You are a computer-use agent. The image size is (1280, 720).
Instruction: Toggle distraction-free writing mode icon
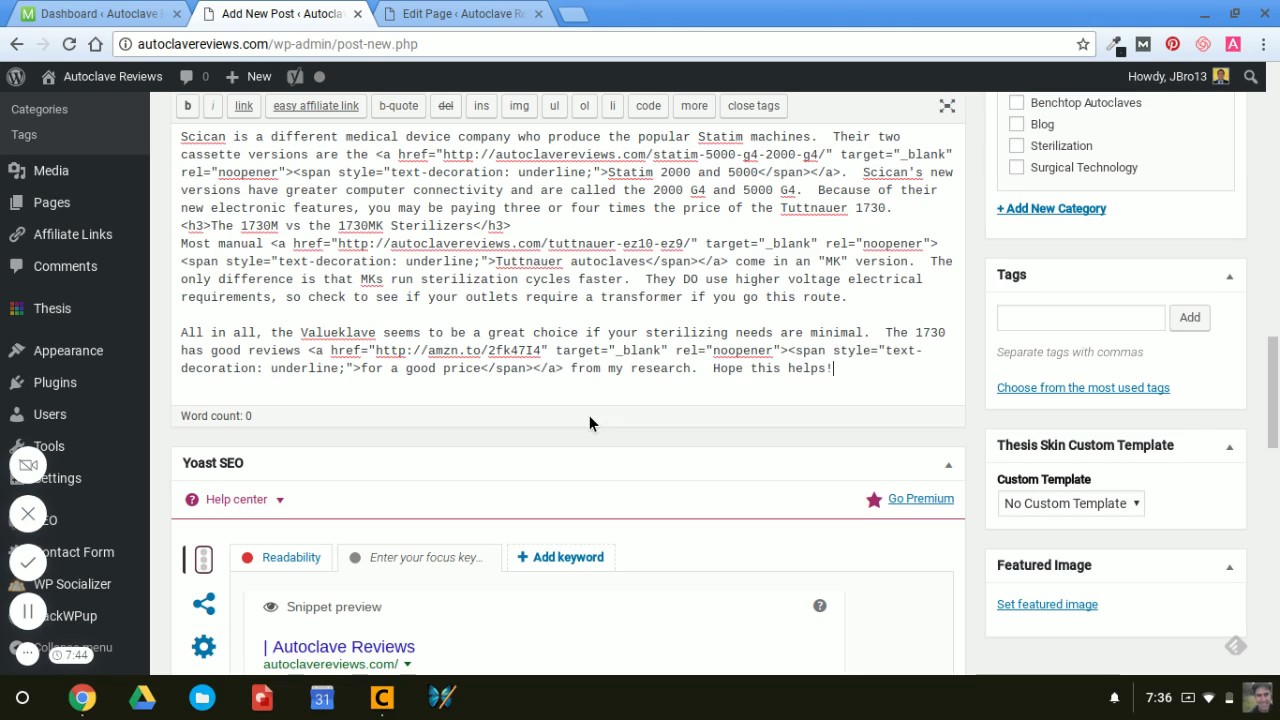pyautogui.click(x=947, y=105)
